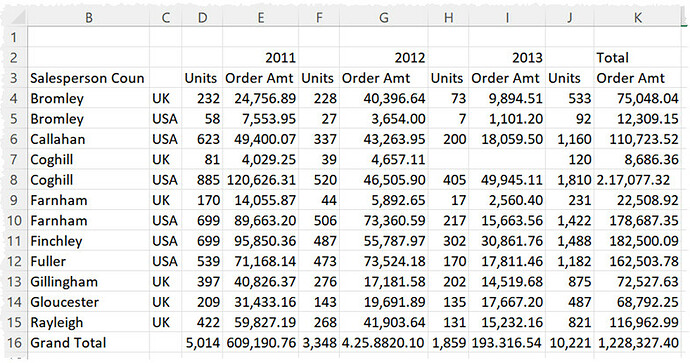This screenshot has width=690, height=363.
Task: Select the Finchley name cell
Action: (x=88, y=241)
